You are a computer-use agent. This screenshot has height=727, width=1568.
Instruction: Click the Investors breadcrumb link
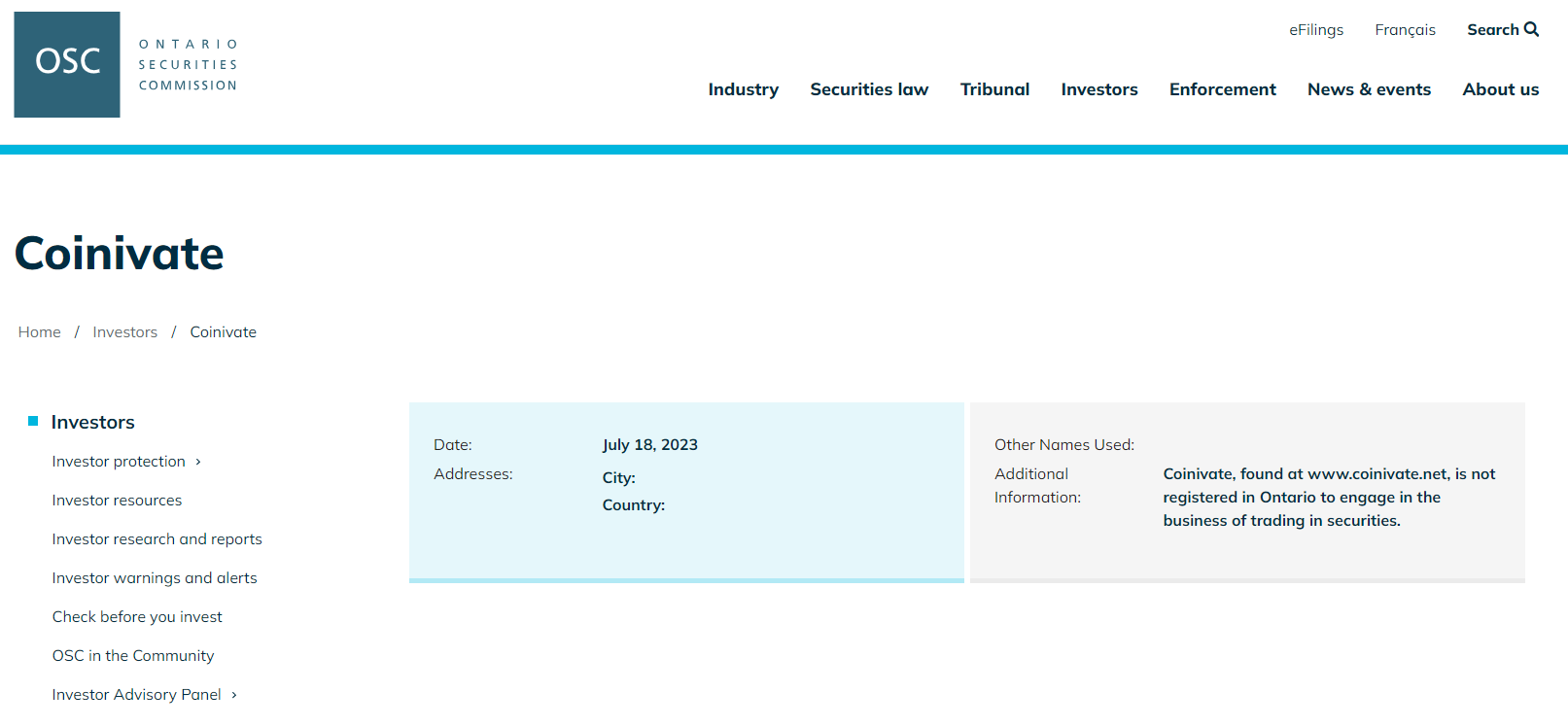(x=125, y=332)
